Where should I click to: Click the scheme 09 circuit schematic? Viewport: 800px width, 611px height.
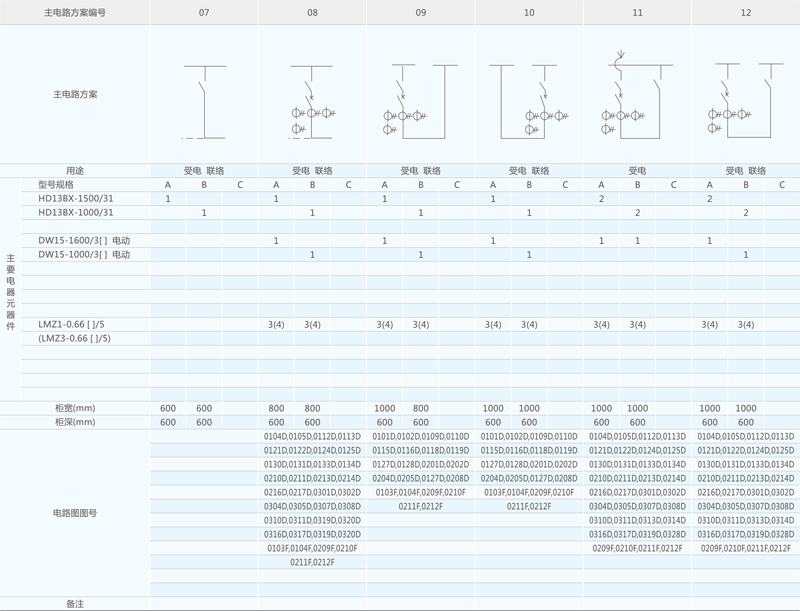[420, 101]
